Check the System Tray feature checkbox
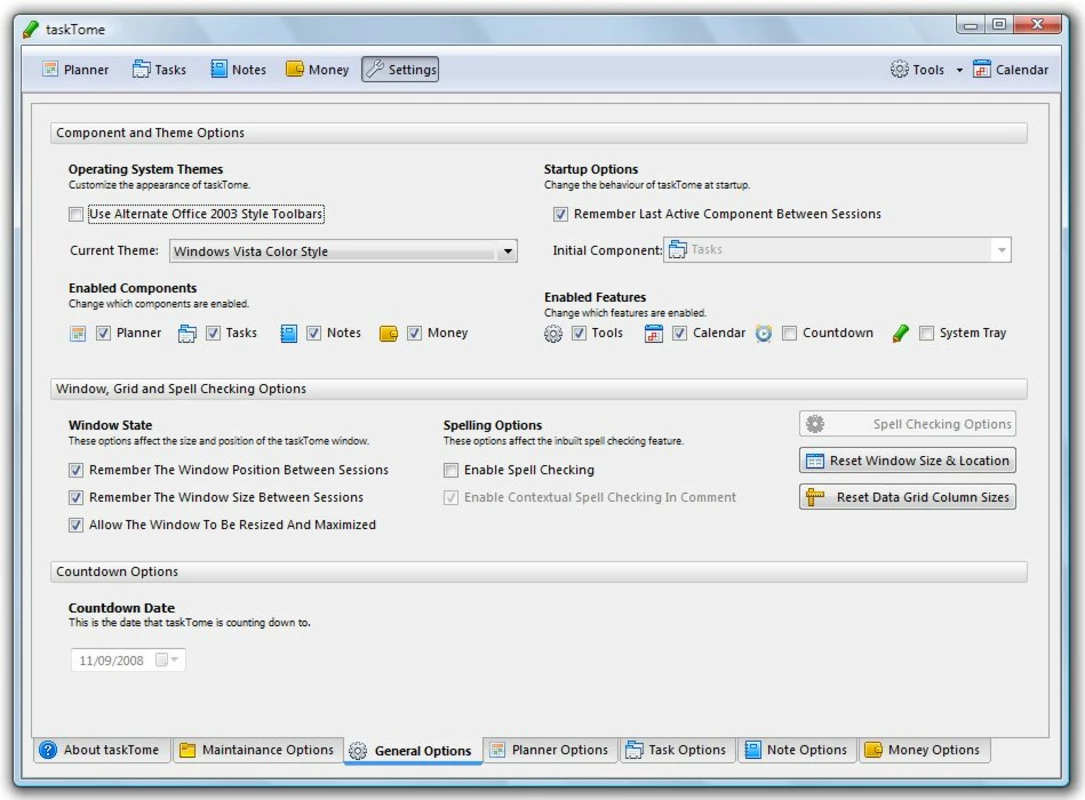 coord(927,334)
